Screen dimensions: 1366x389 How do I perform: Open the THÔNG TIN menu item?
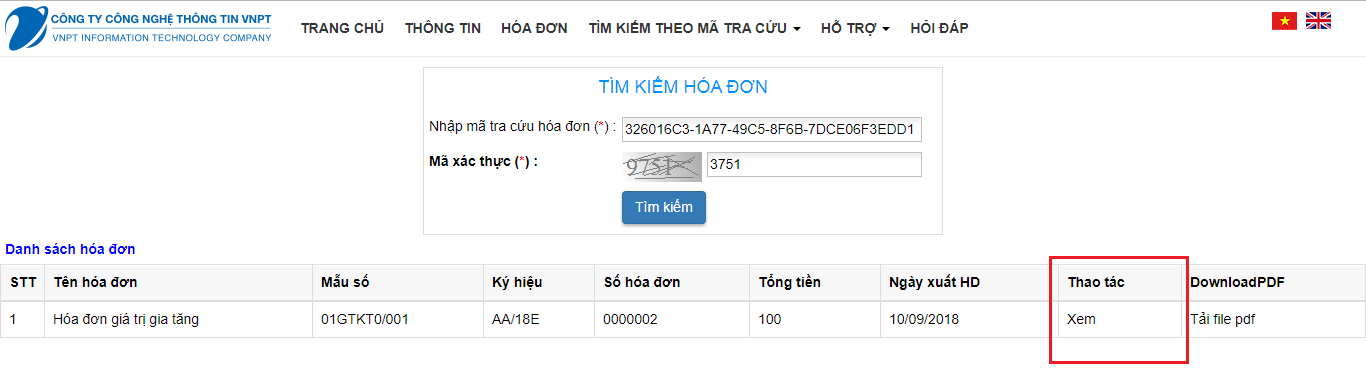(x=443, y=28)
